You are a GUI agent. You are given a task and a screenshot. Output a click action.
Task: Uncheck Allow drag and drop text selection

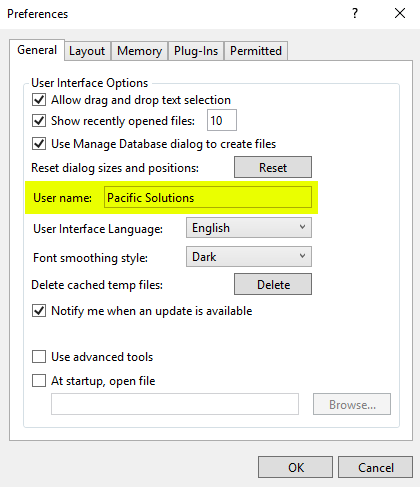click(x=39, y=100)
